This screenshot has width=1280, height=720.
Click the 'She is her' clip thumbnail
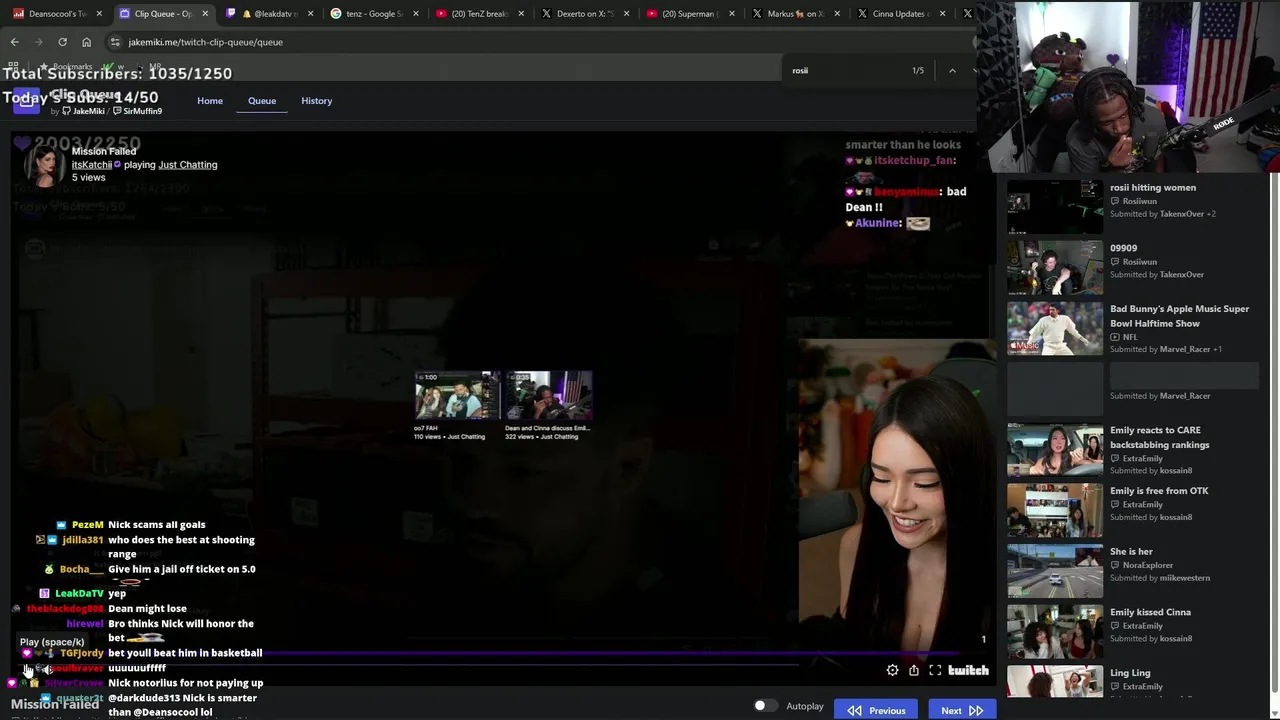tap(1055, 570)
